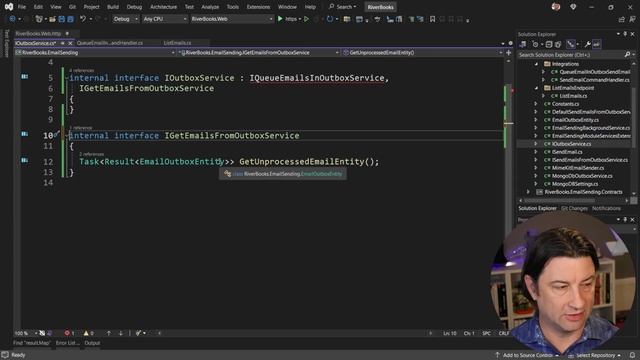640x360 pixels.
Task: Click the Search button in title bar
Action: 342,7
